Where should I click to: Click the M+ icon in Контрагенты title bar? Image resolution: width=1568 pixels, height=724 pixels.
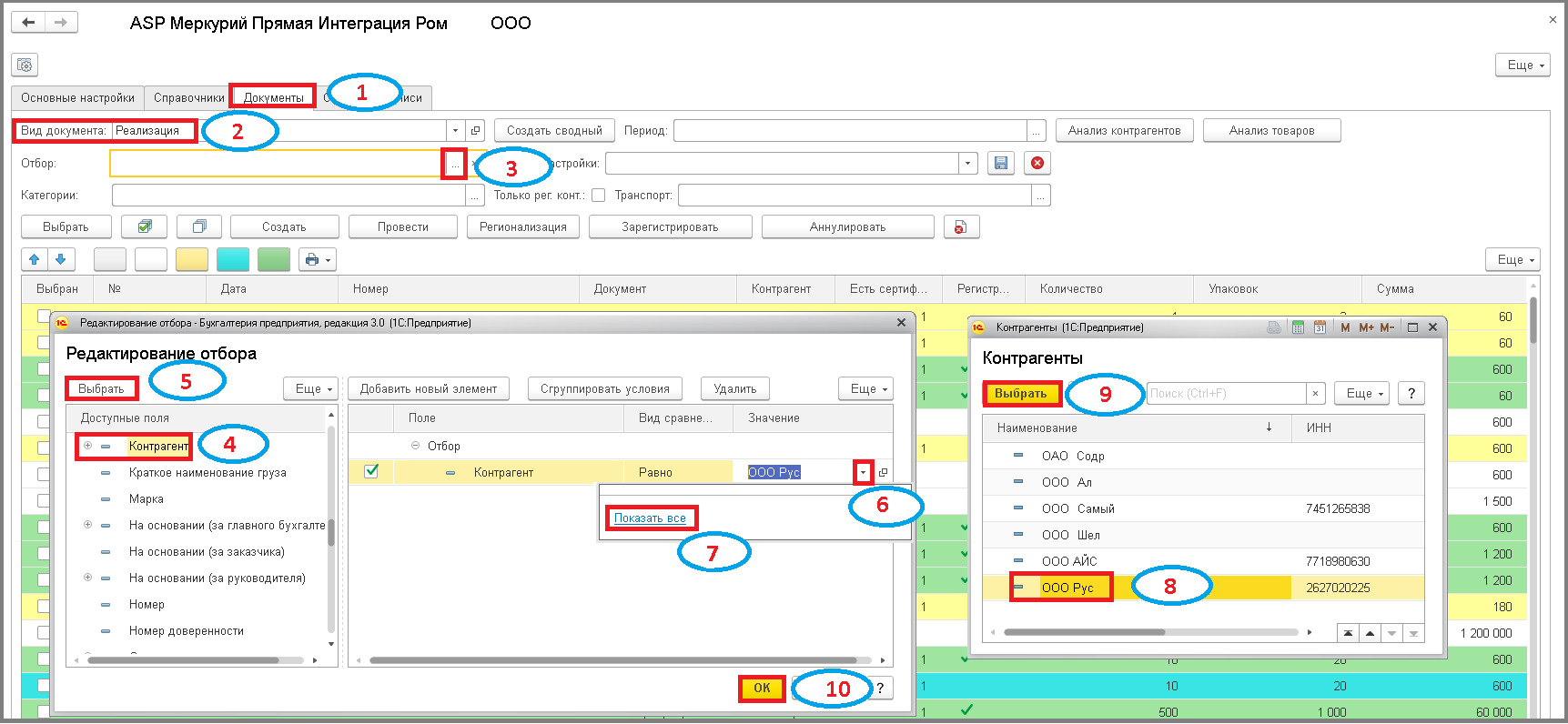point(1366,327)
